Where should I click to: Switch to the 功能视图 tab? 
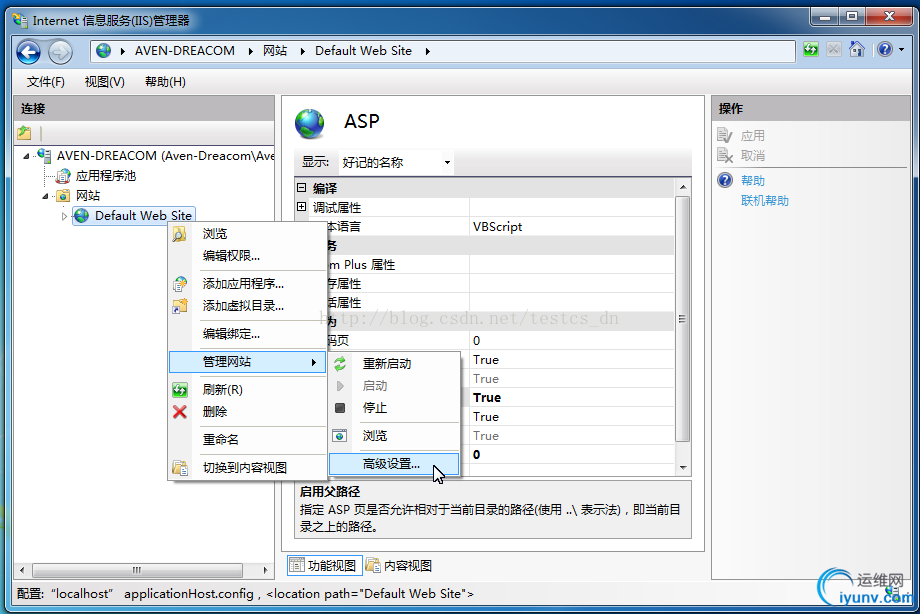click(x=324, y=566)
